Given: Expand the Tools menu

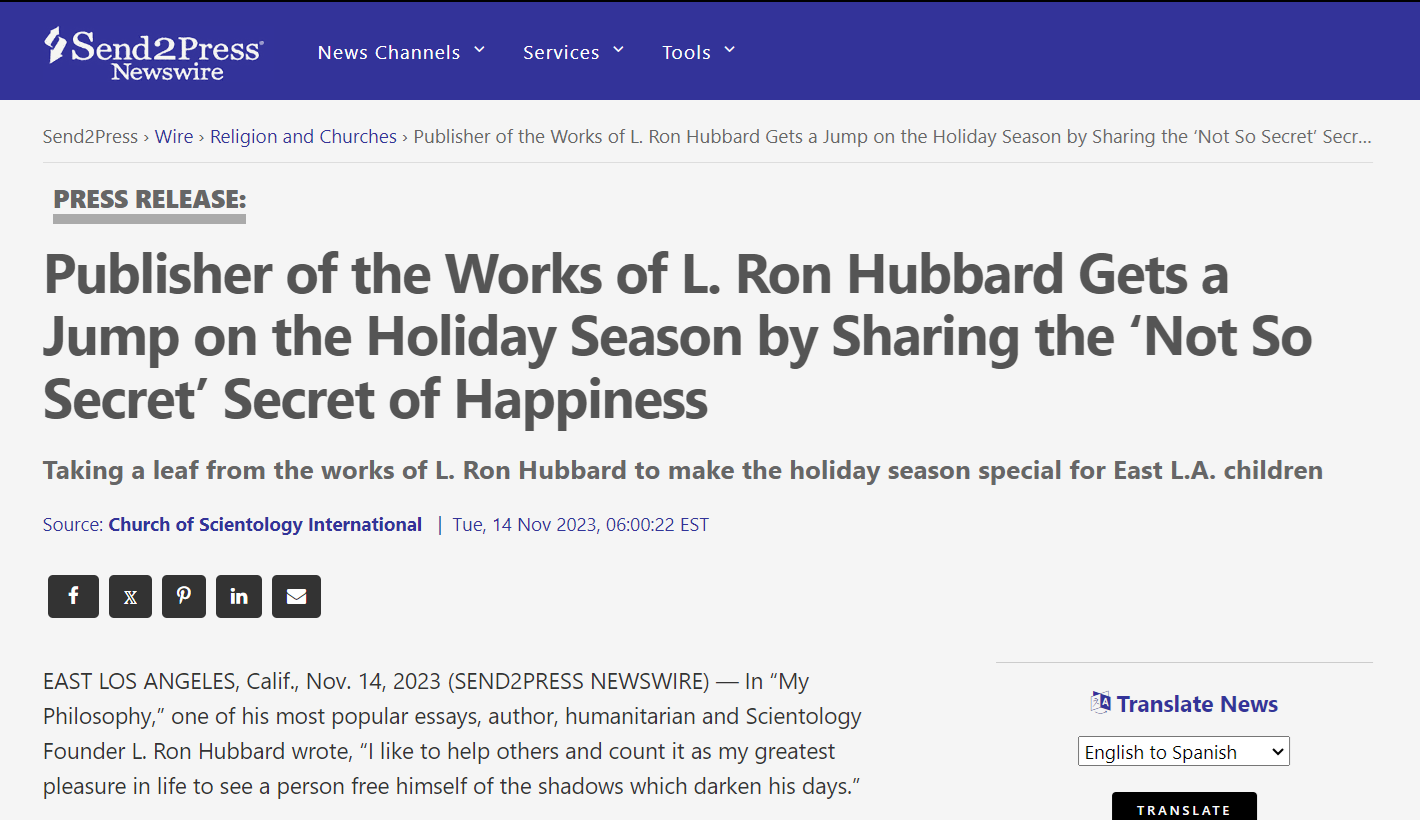Looking at the screenshot, I should point(698,52).
